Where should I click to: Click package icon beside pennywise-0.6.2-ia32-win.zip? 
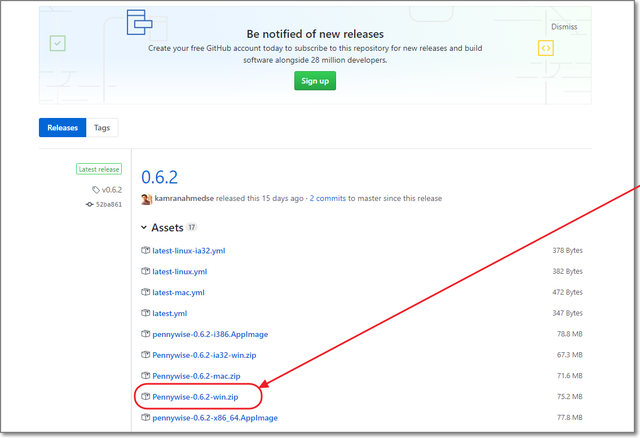(145, 355)
